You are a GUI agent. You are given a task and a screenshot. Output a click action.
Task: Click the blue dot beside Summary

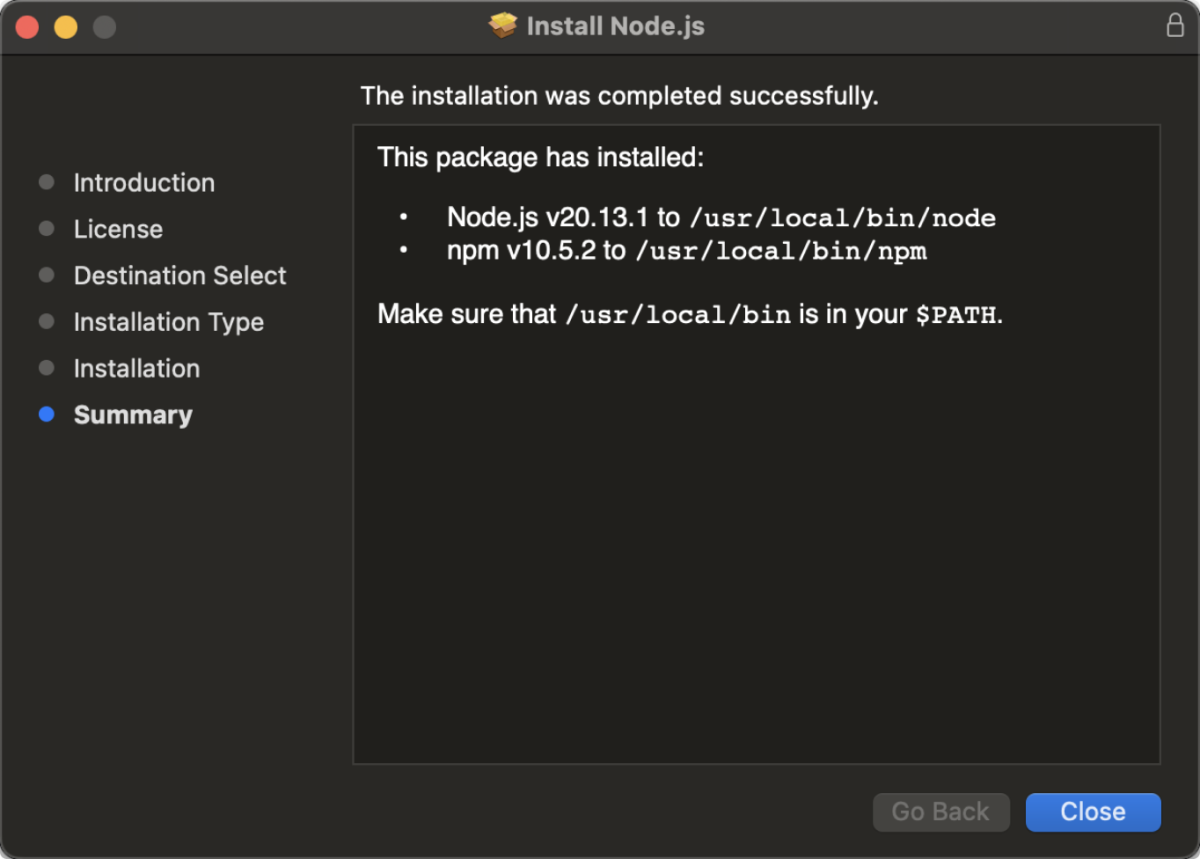tap(46, 414)
